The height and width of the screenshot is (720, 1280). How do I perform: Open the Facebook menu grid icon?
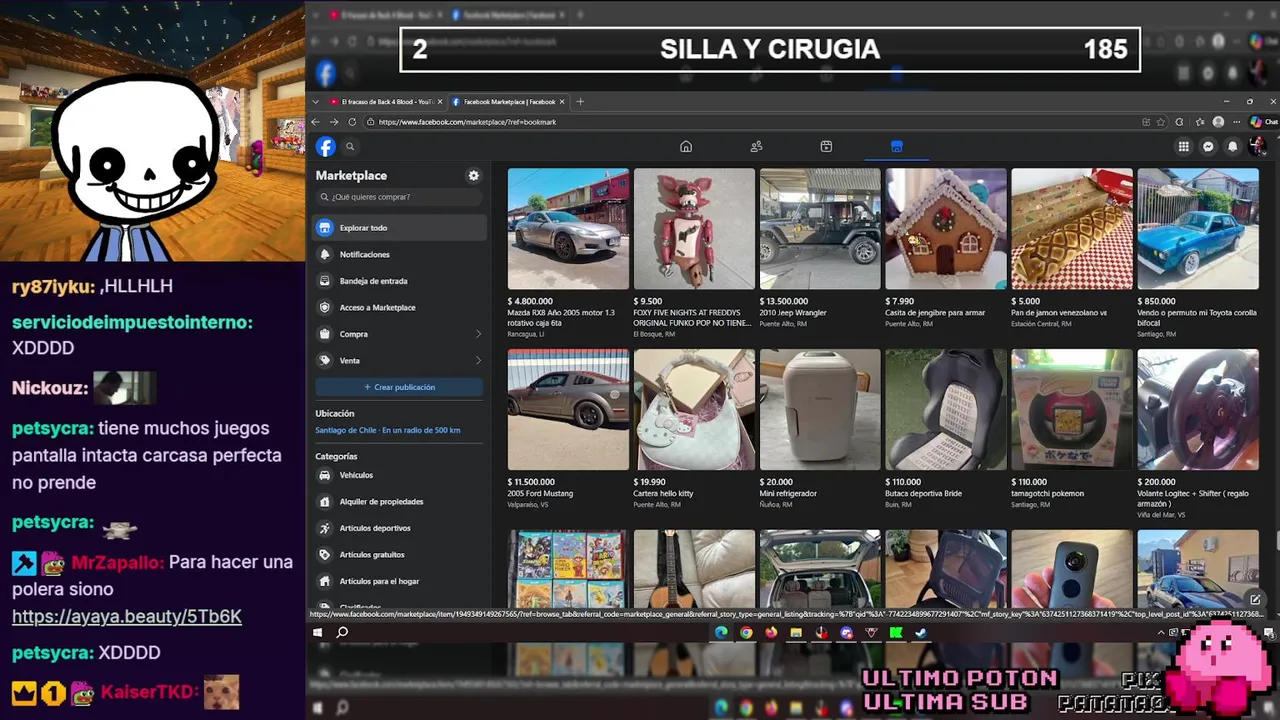(1184, 147)
